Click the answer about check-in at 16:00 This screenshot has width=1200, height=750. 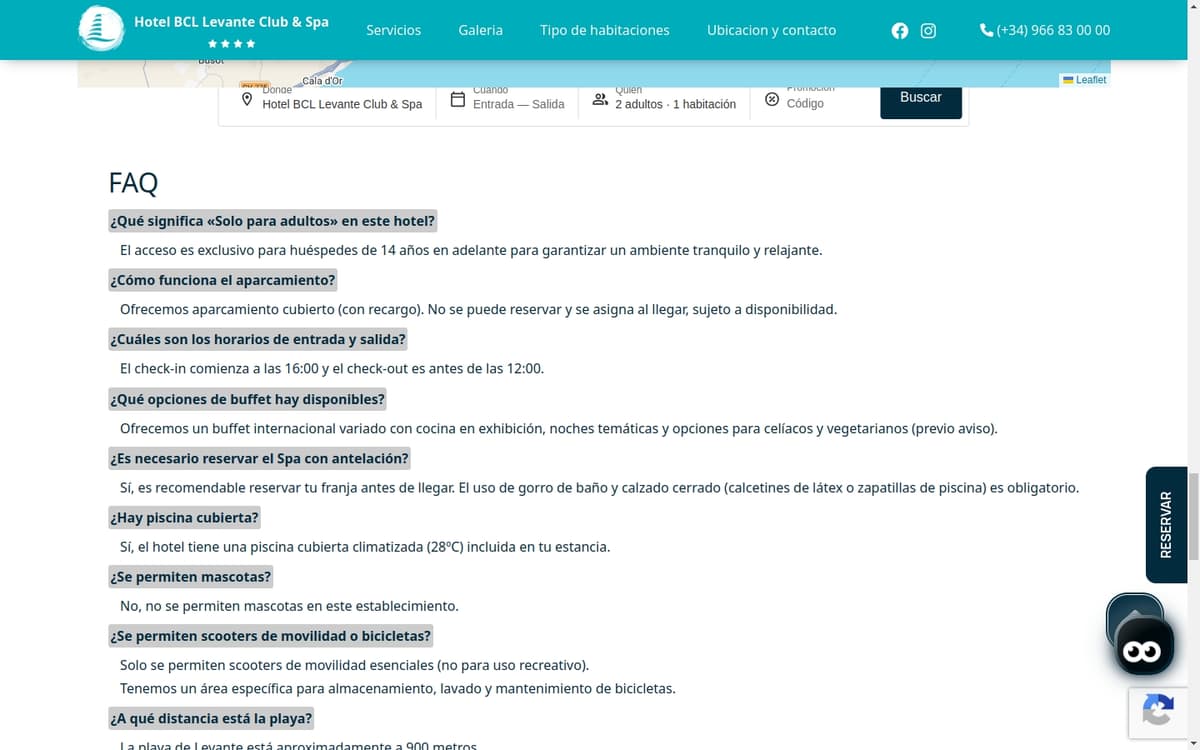tap(332, 368)
